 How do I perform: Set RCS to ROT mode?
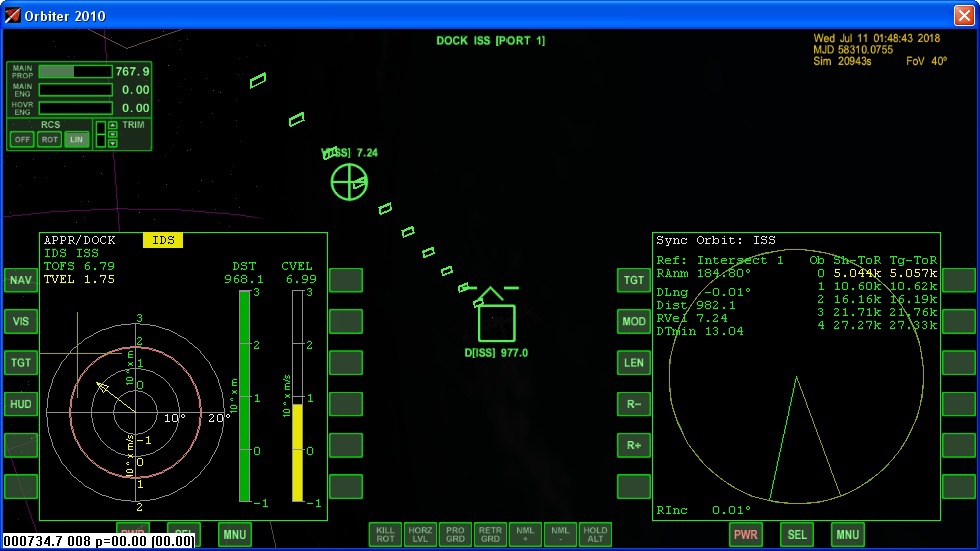tap(49, 139)
